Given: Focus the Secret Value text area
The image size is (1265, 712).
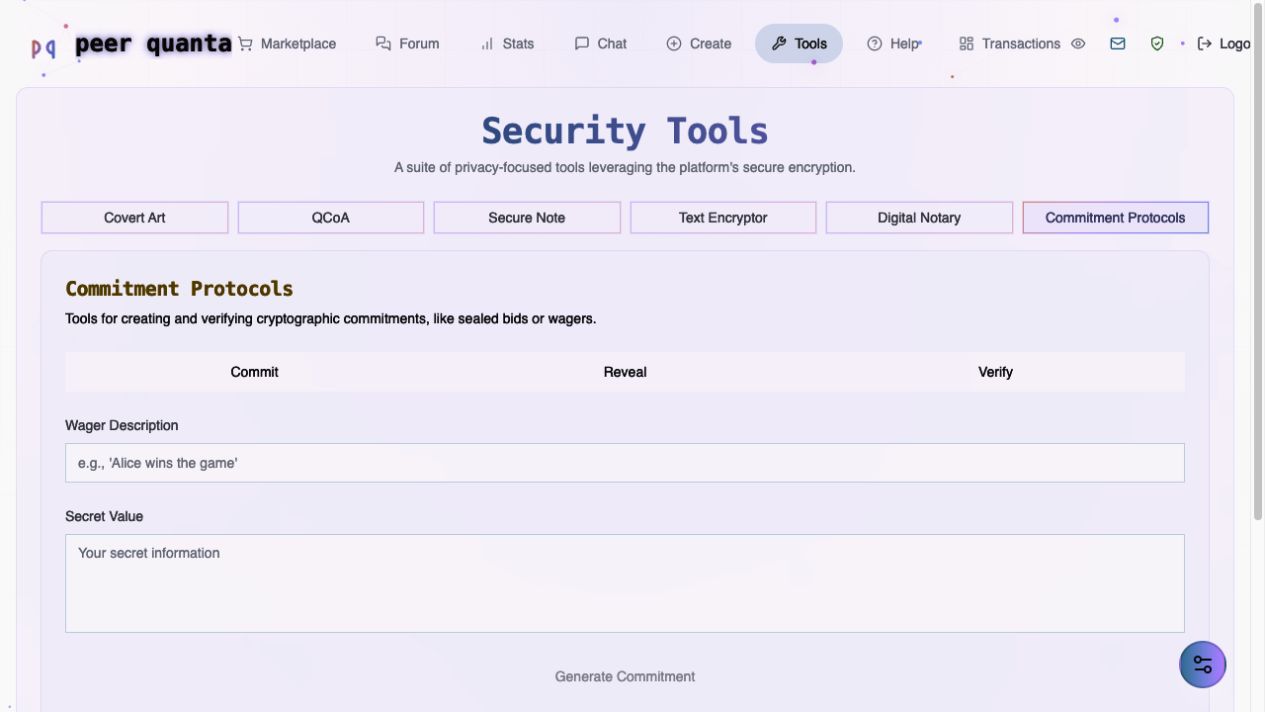Looking at the screenshot, I should [625, 583].
